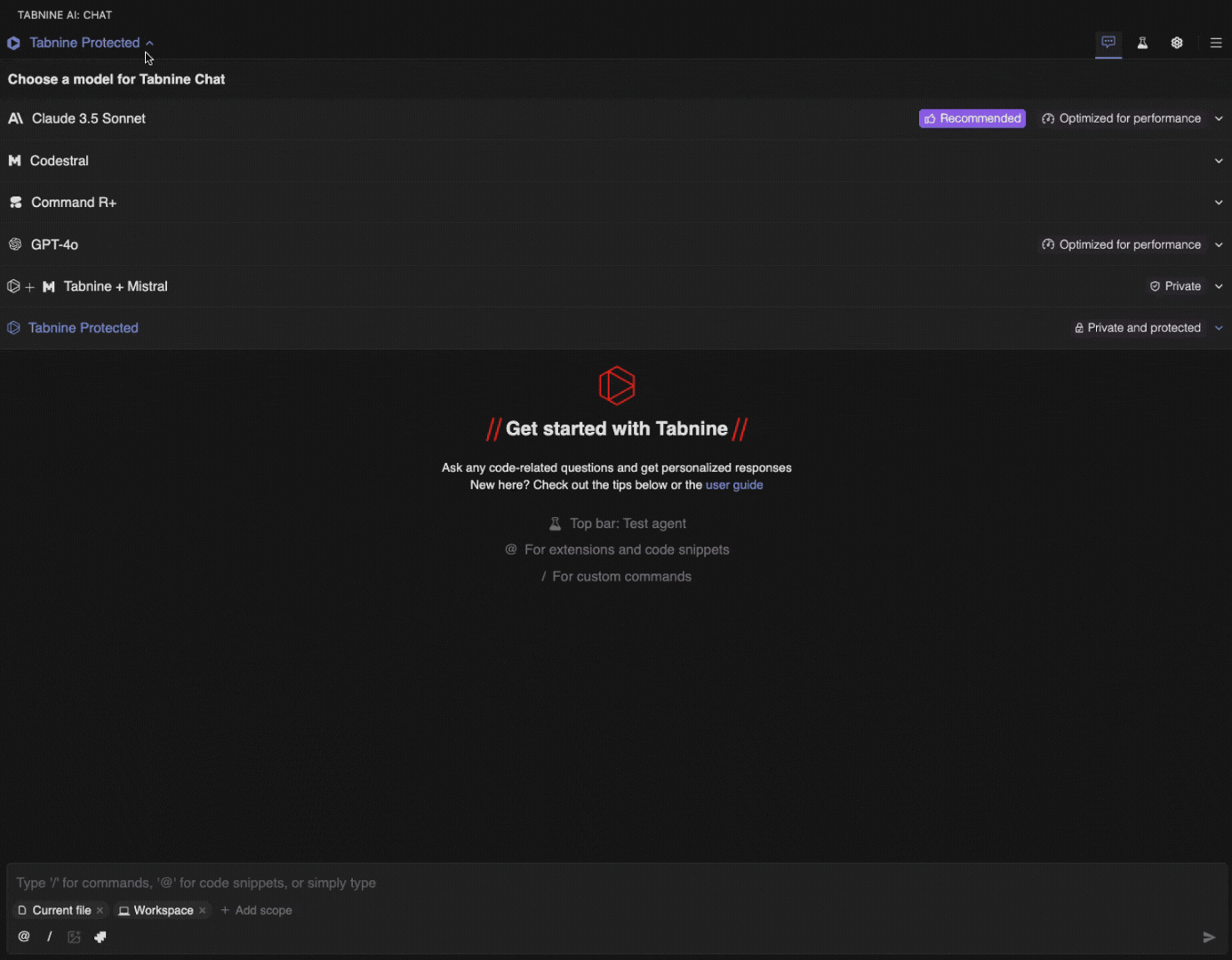Open the Test agent flask icon
The image size is (1232, 960).
coord(1142,43)
